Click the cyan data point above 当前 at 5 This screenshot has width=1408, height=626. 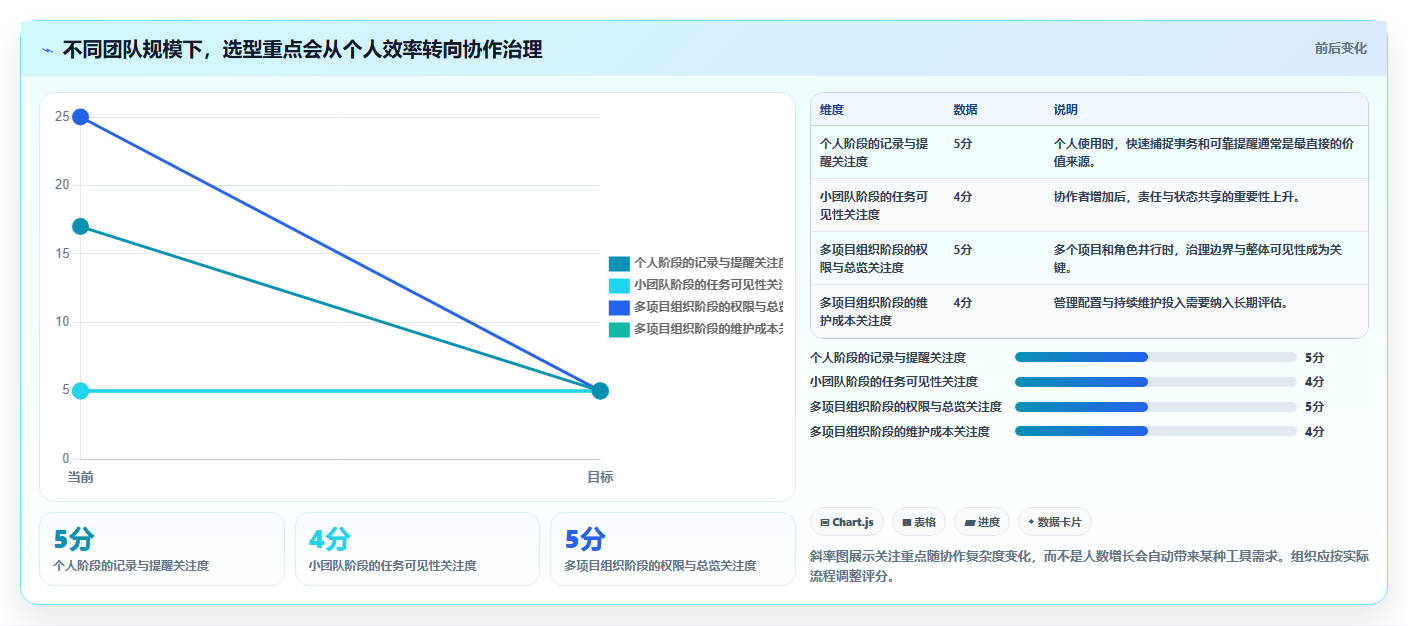pos(81,391)
